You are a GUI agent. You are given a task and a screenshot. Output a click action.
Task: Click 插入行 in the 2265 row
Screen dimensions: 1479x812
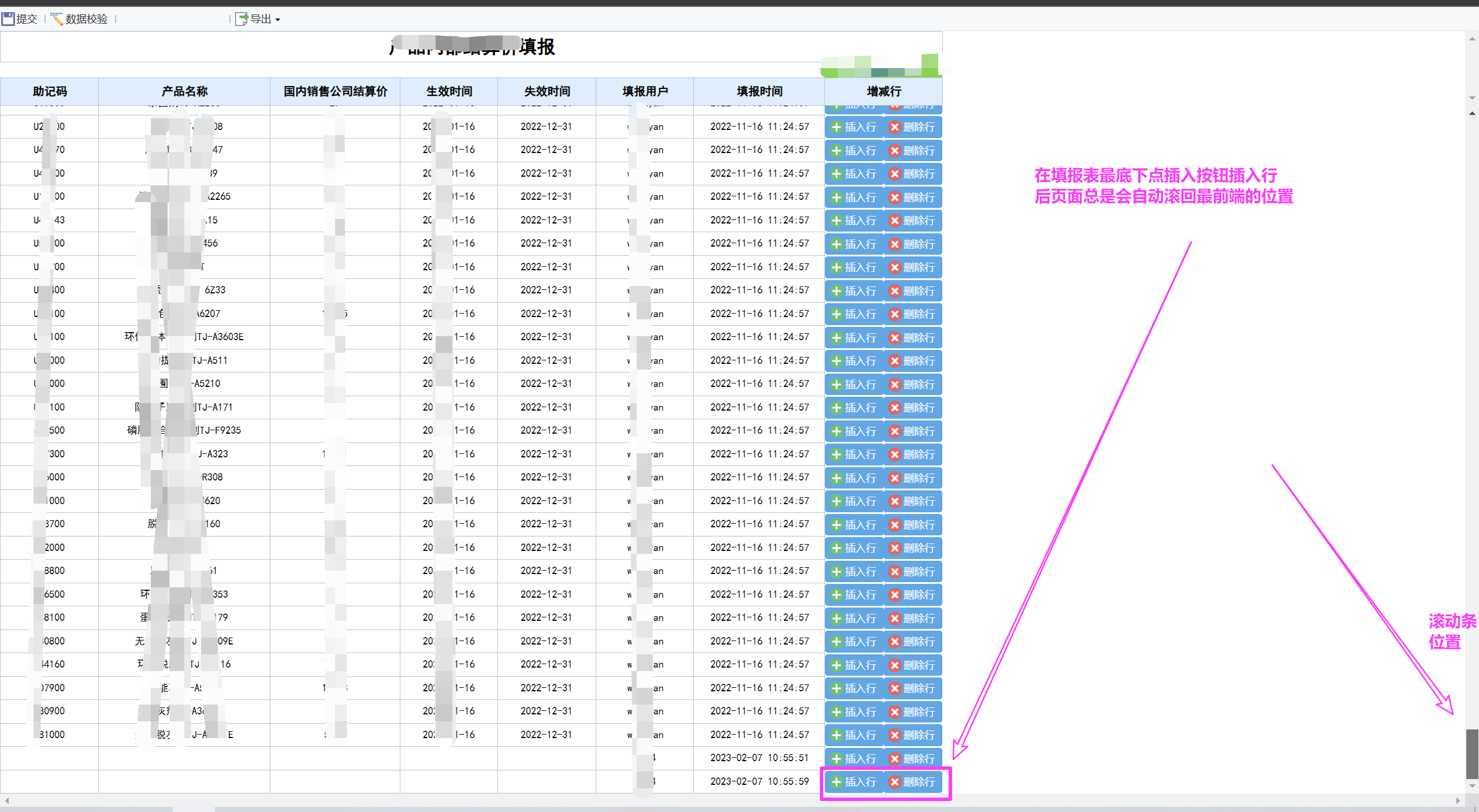[854, 198]
